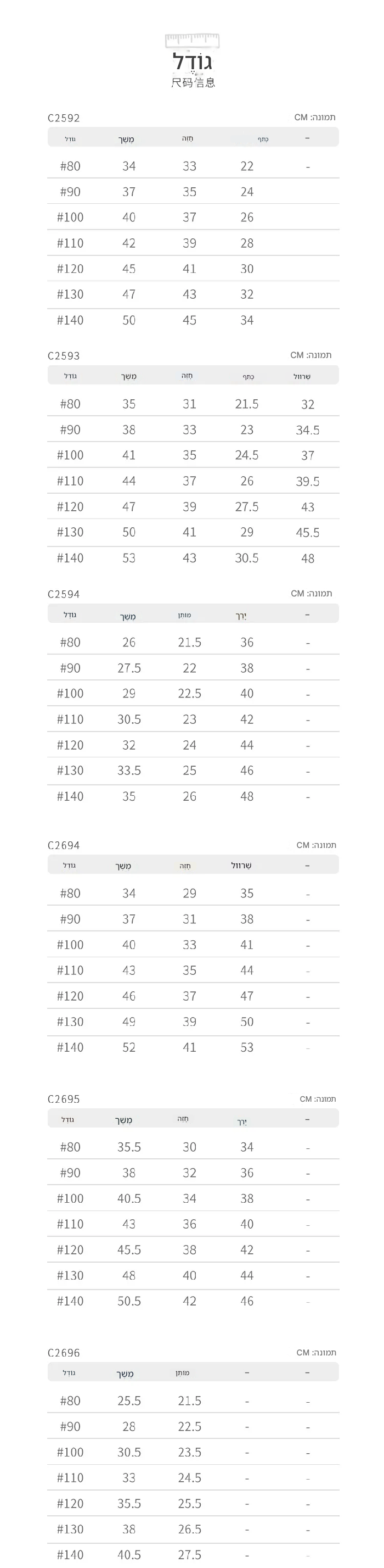This screenshot has width=384, height=1568.
Task: Select the C2695 model code label
Action: coord(64,1100)
